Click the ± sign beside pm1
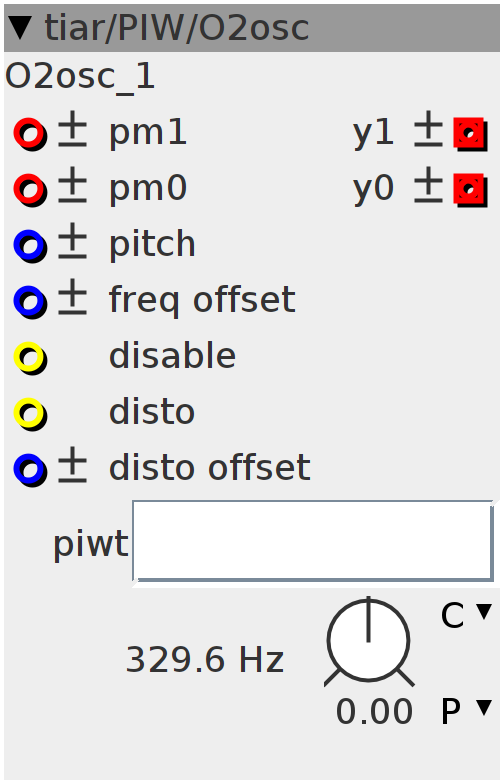The height and width of the screenshot is (784, 504). (72, 132)
